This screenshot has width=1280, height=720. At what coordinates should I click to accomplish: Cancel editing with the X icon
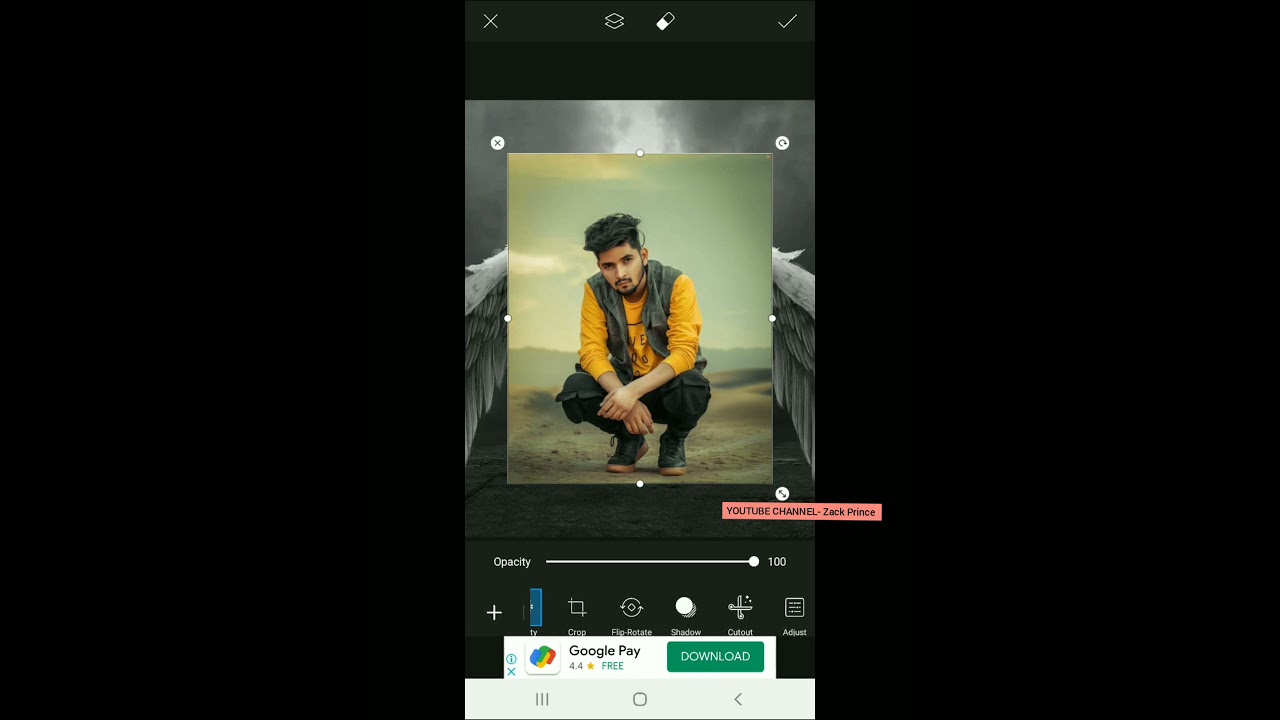[491, 21]
